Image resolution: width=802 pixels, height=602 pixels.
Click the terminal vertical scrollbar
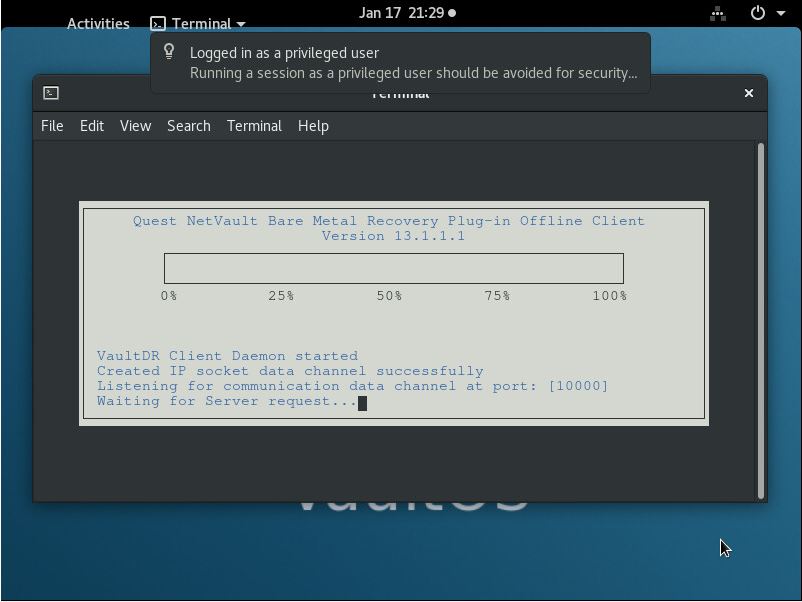761,321
